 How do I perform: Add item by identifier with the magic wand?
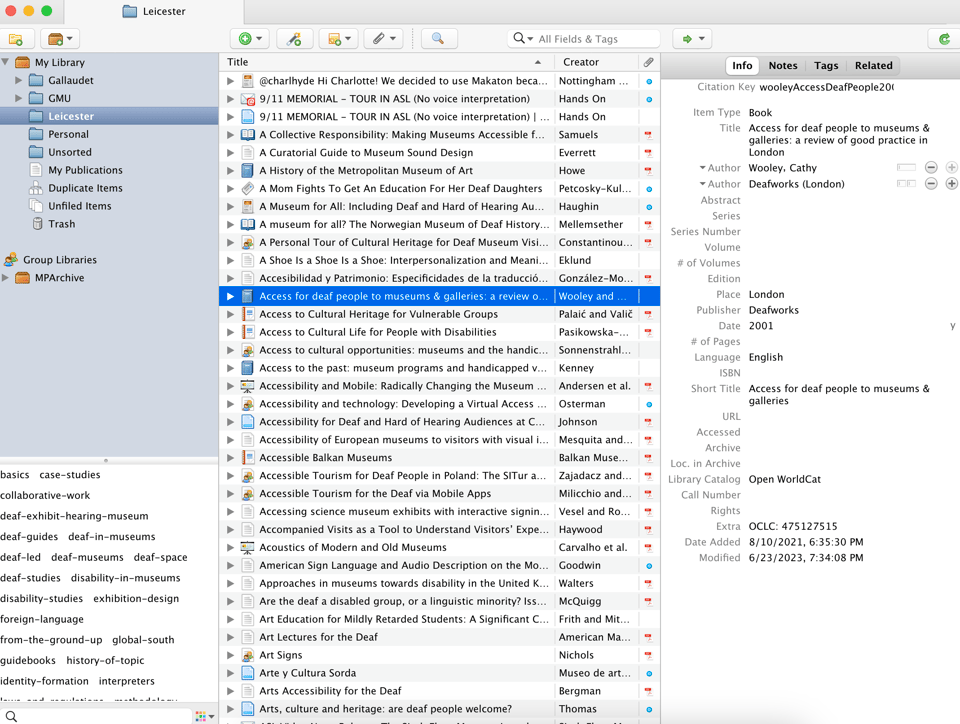pos(293,38)
